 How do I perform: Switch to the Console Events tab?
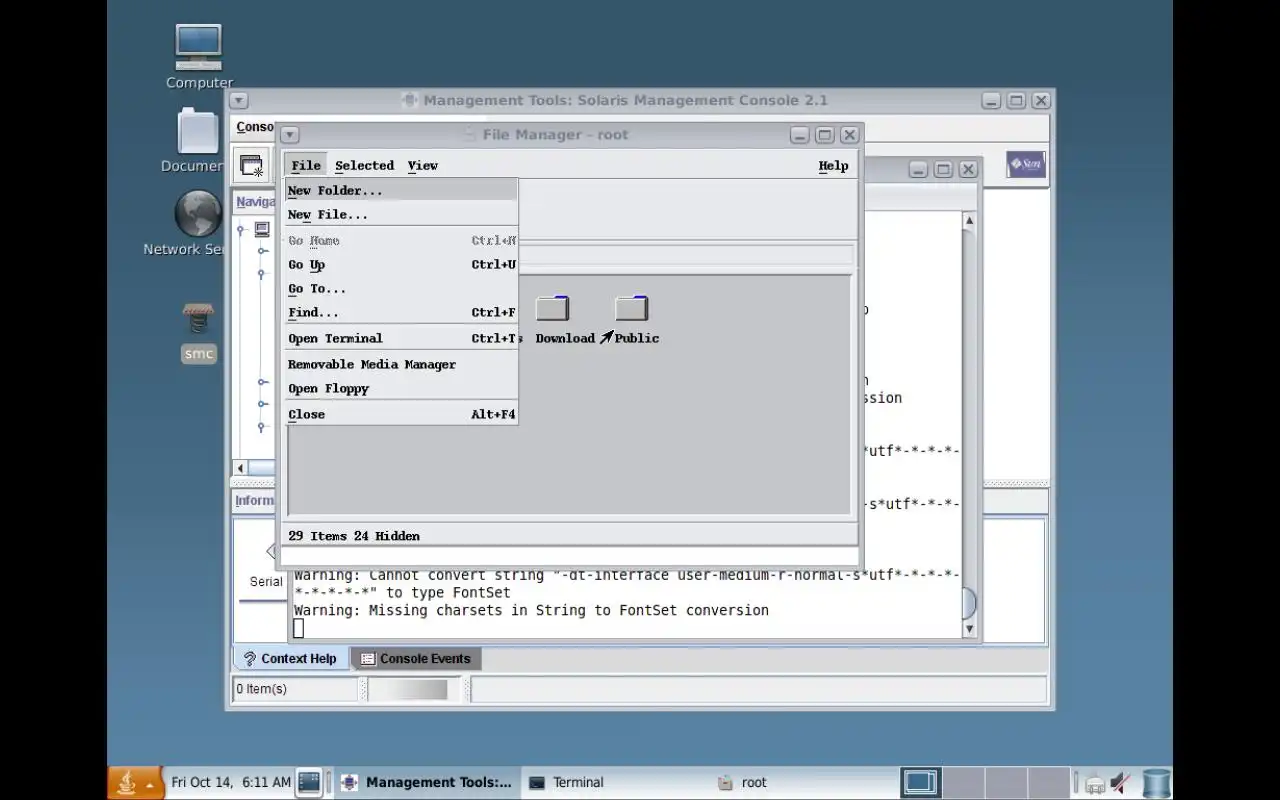point(416,658)
